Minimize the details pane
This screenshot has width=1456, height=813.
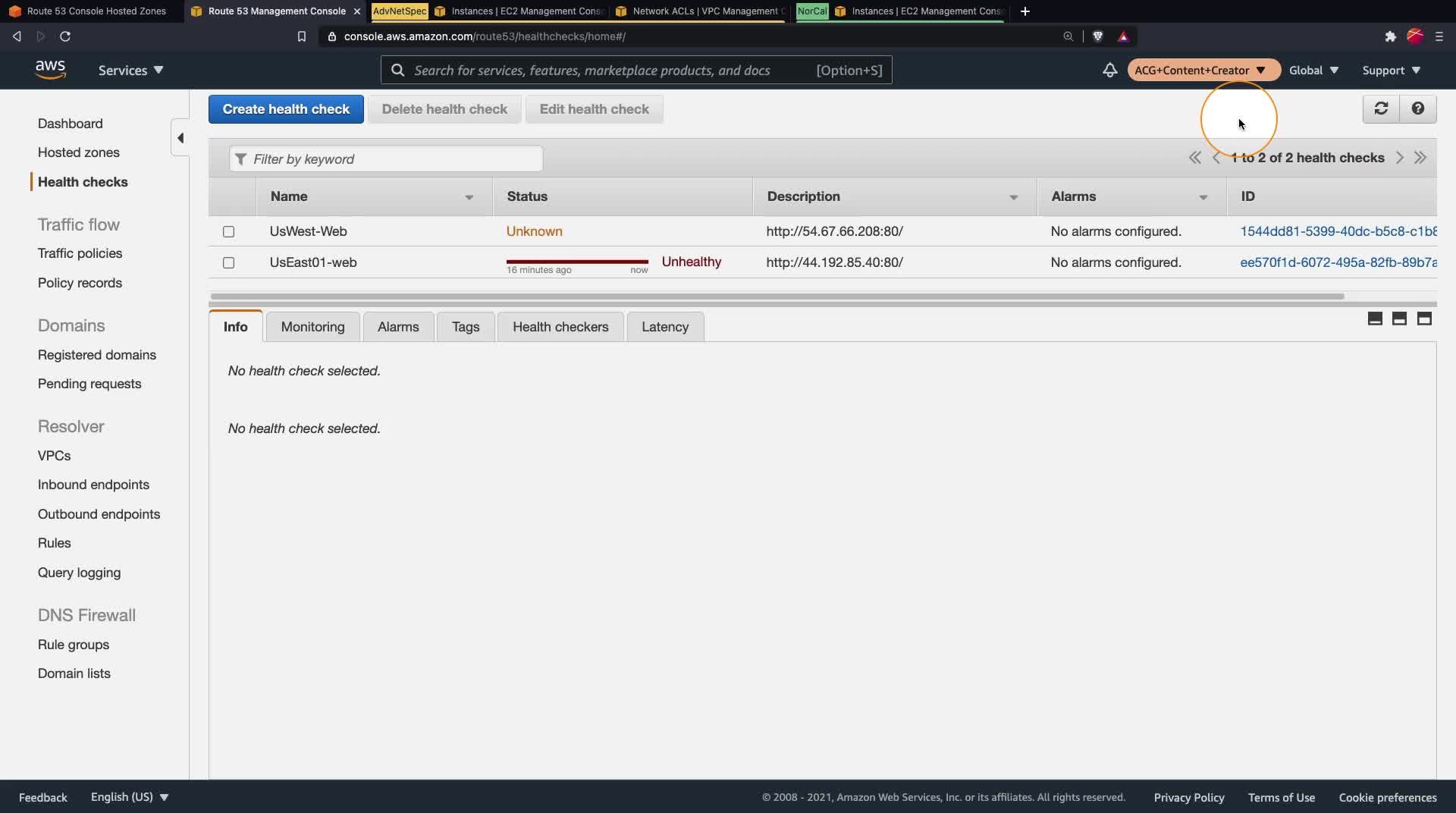coord(1375,319)
